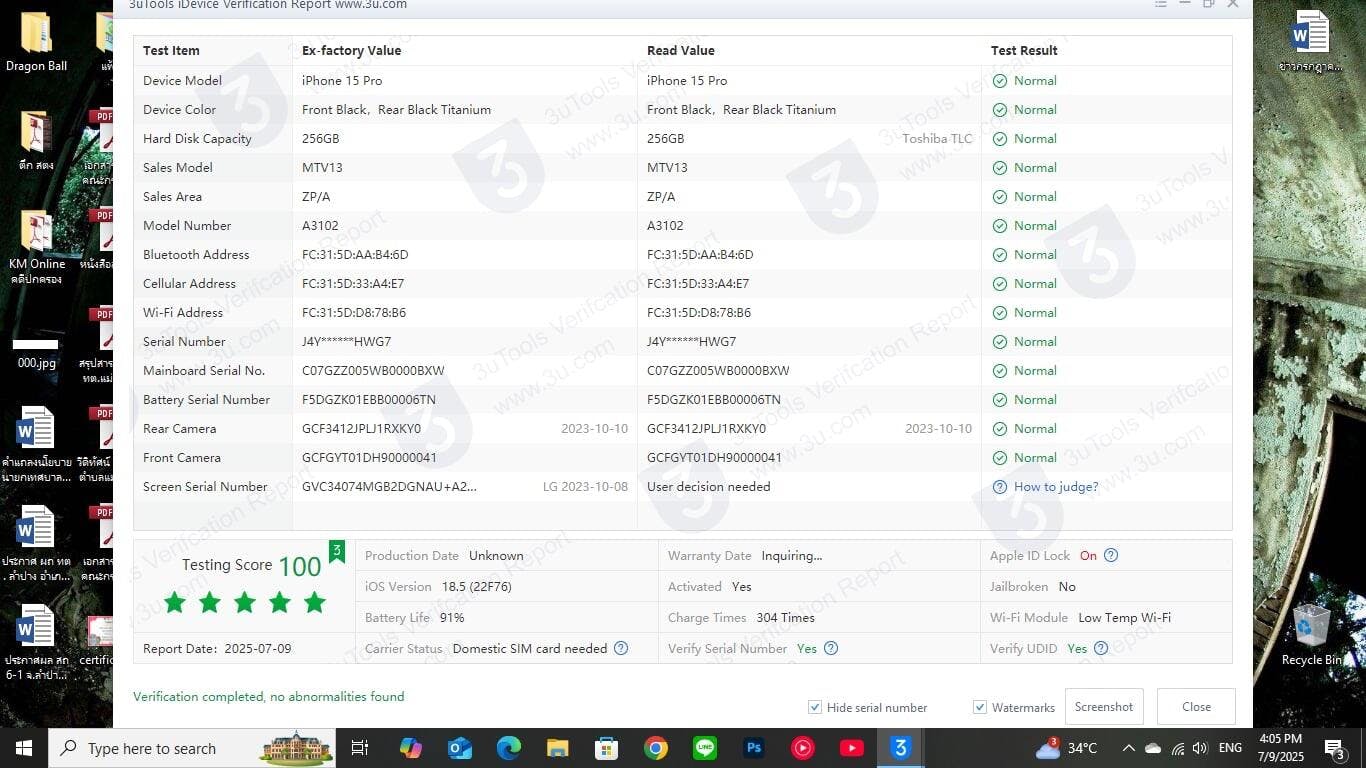The image size is (1366, 768).
Task: Switch the ENG input language indicator
Action: coord(1230,748)
